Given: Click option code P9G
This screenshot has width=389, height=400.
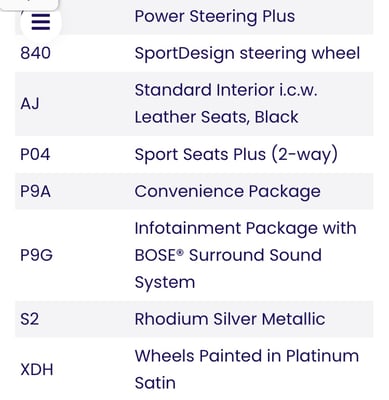Looking at the screenshot, I should pyautogui.click(x=36, y=255).
